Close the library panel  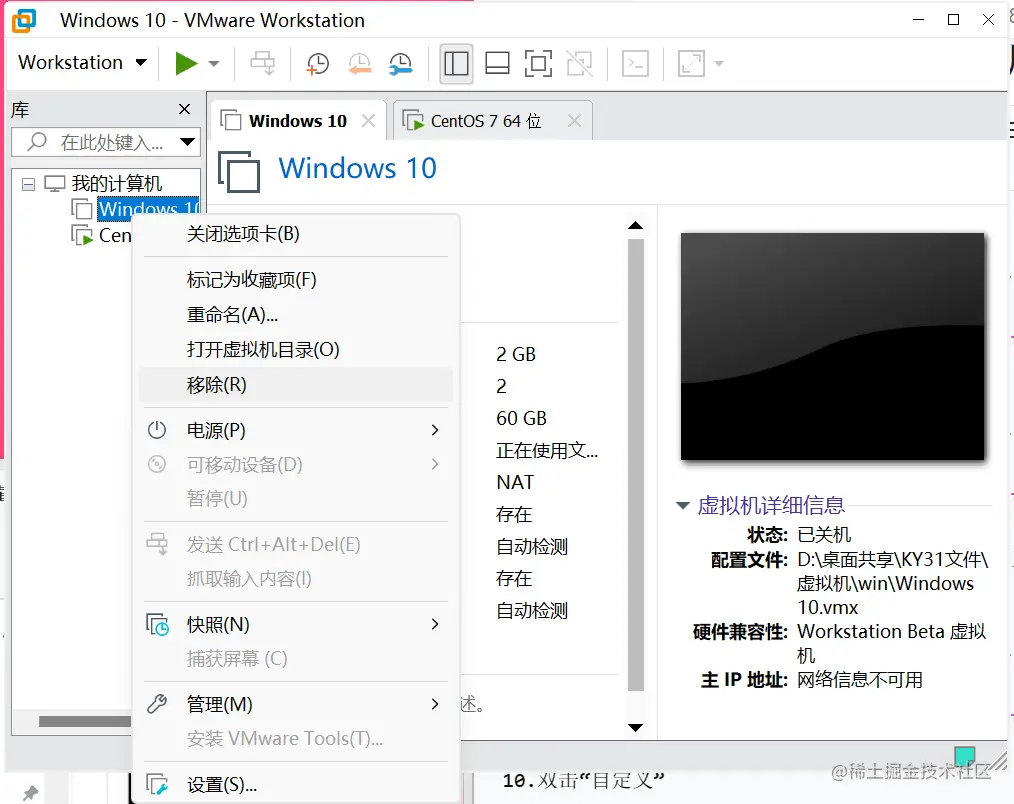point(184,109)
